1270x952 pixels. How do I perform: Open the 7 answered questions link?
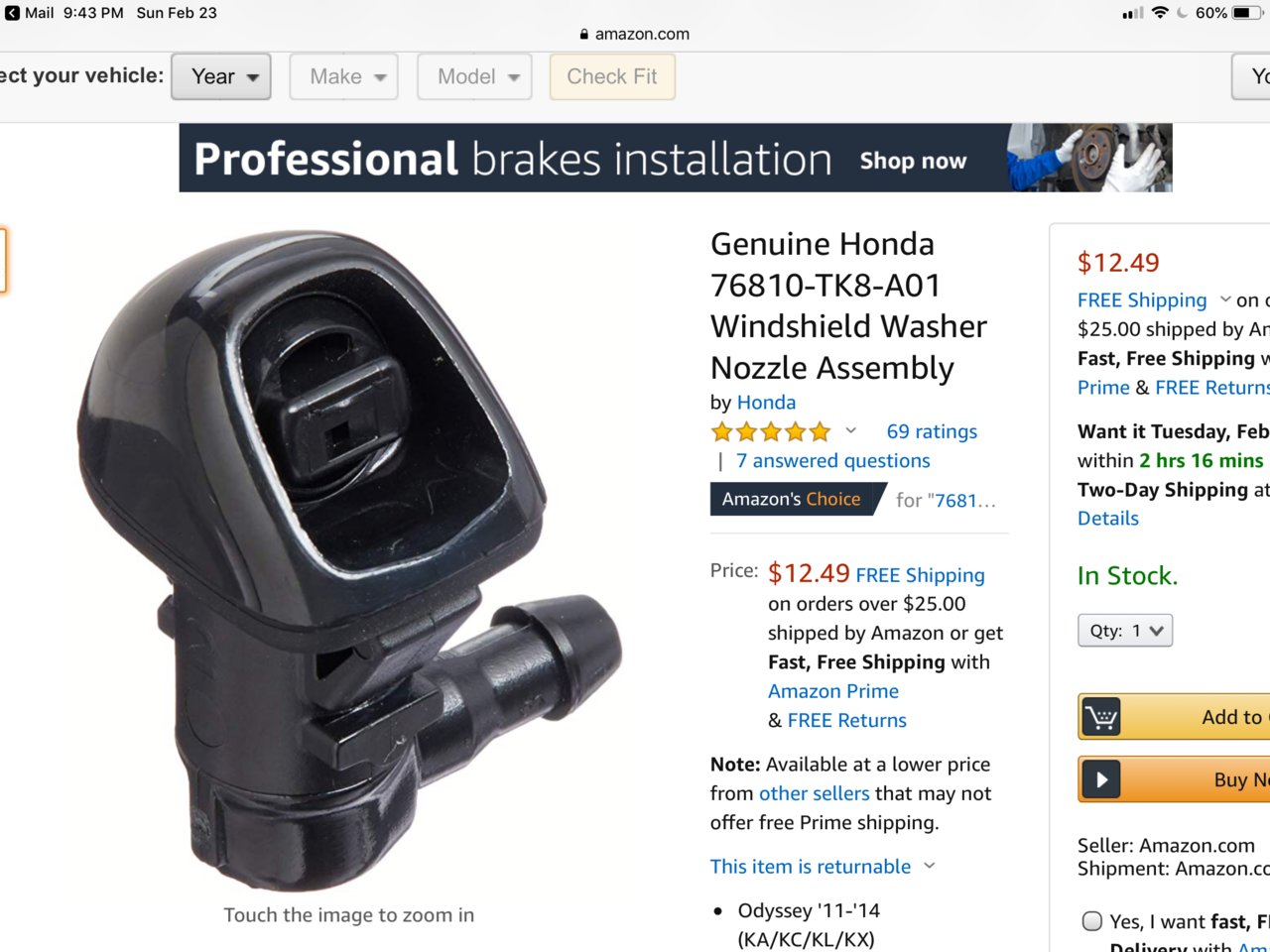(x=833, y=461)
